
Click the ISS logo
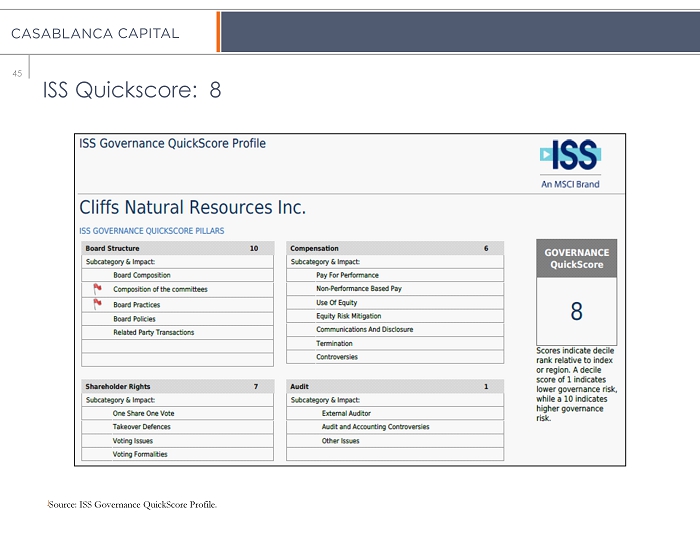pyautogui.click(x=570, y=156)
